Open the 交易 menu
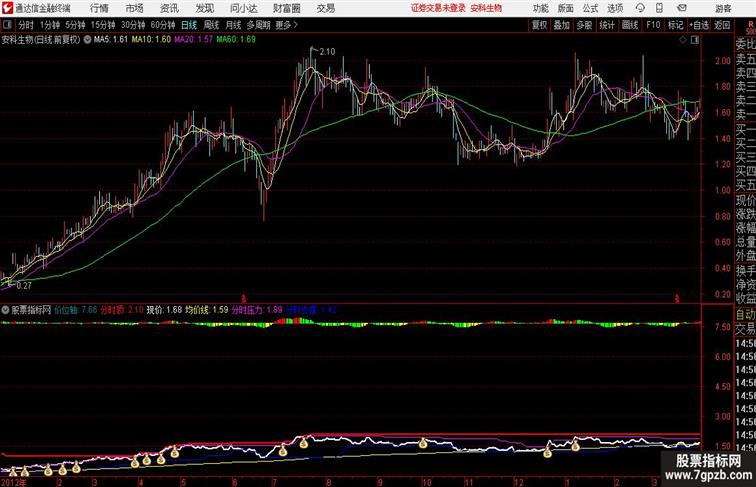This screenshot has height=487, width=756. coord(325,8)
